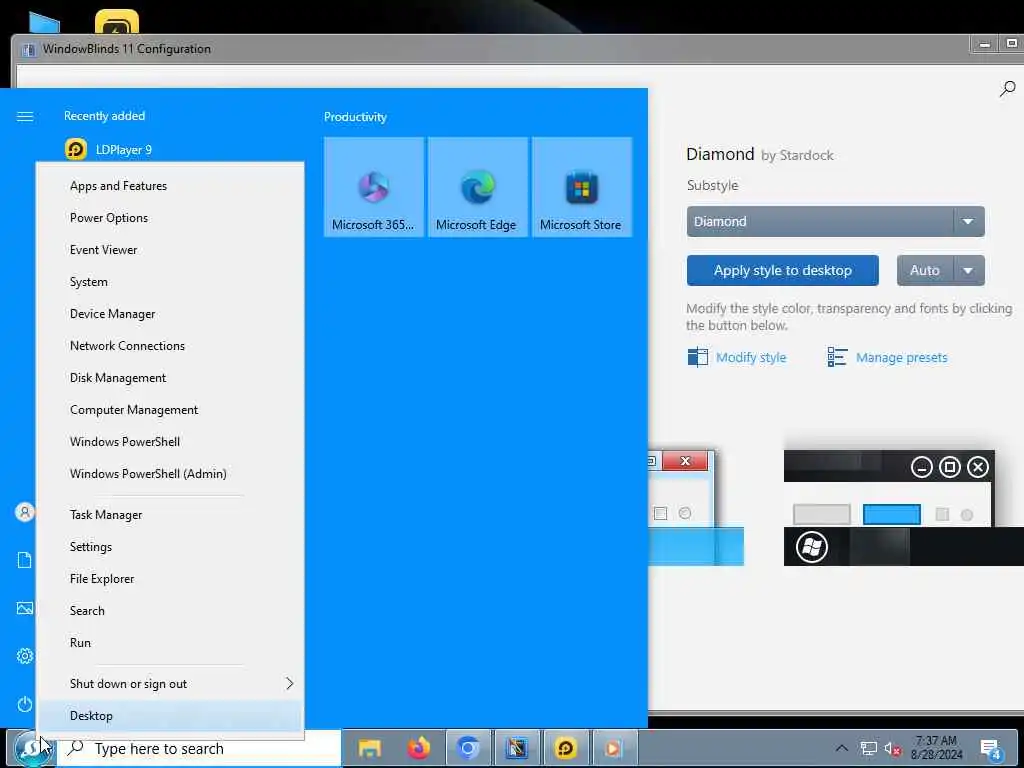The width and height of the screenshot is (1024, 768).
Task: Show hidden tray icons chevron
Action: [842, 748]
